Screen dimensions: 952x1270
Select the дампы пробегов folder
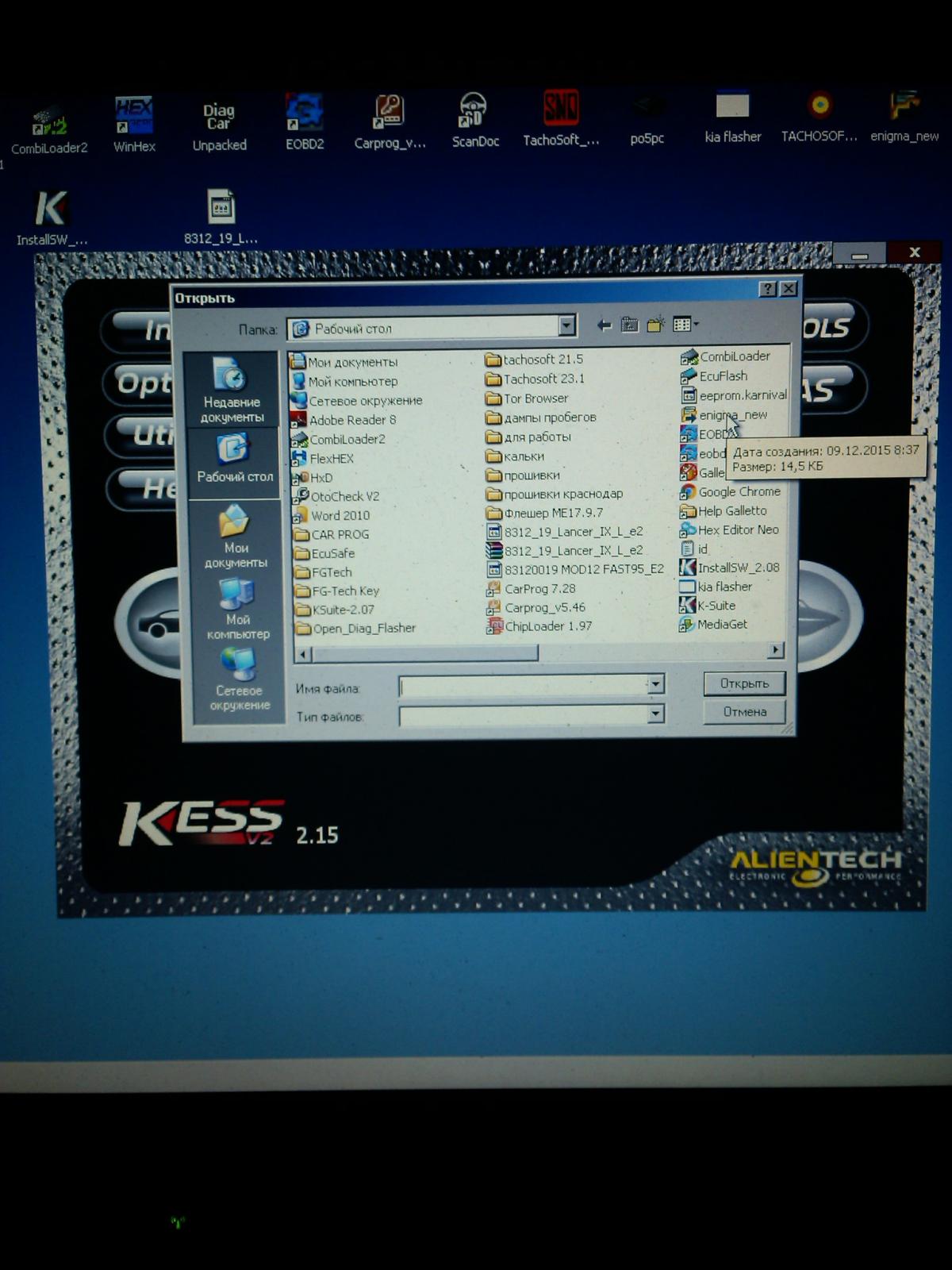point(541,418)
